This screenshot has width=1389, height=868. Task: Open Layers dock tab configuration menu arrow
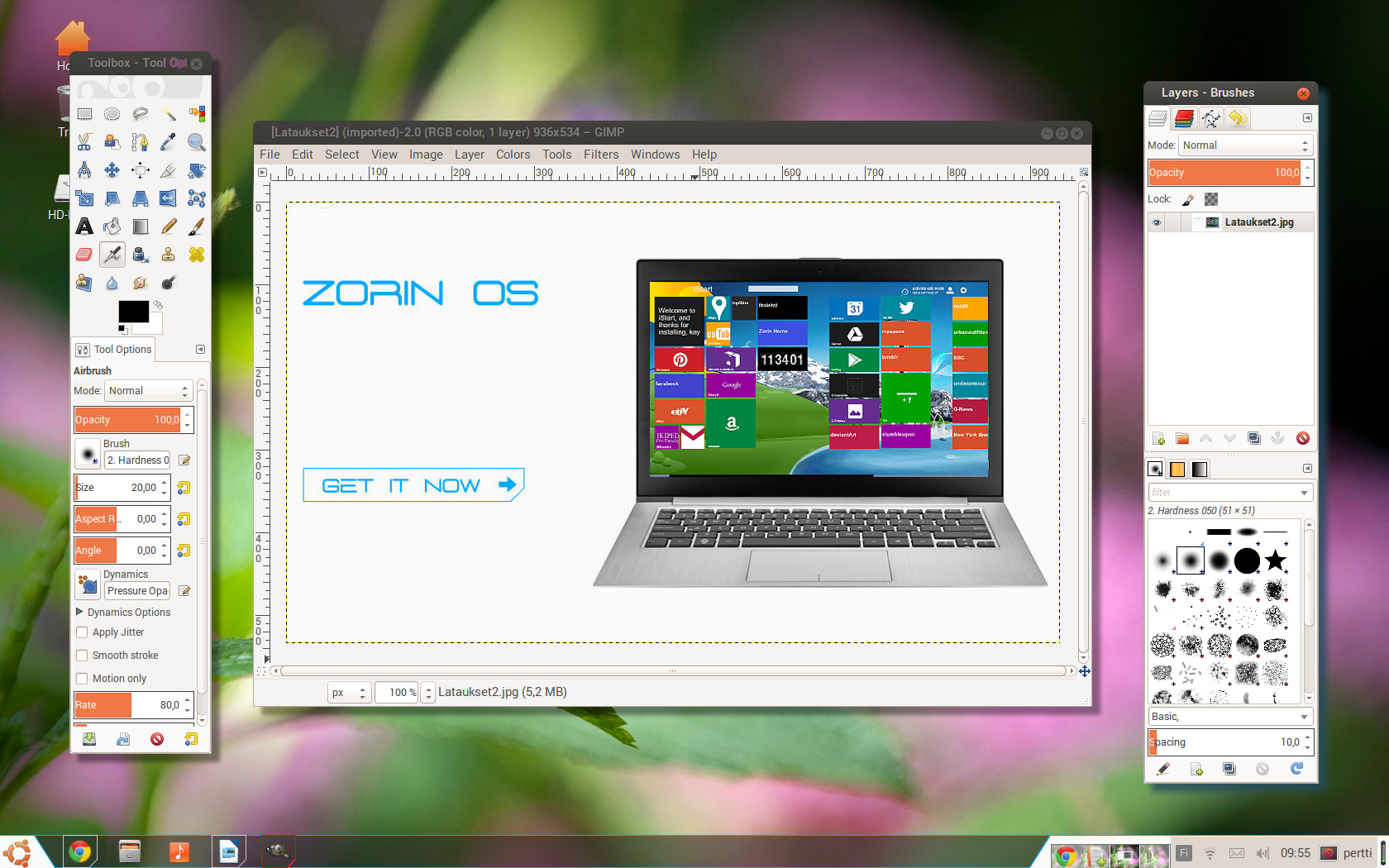coord(1307,118)
